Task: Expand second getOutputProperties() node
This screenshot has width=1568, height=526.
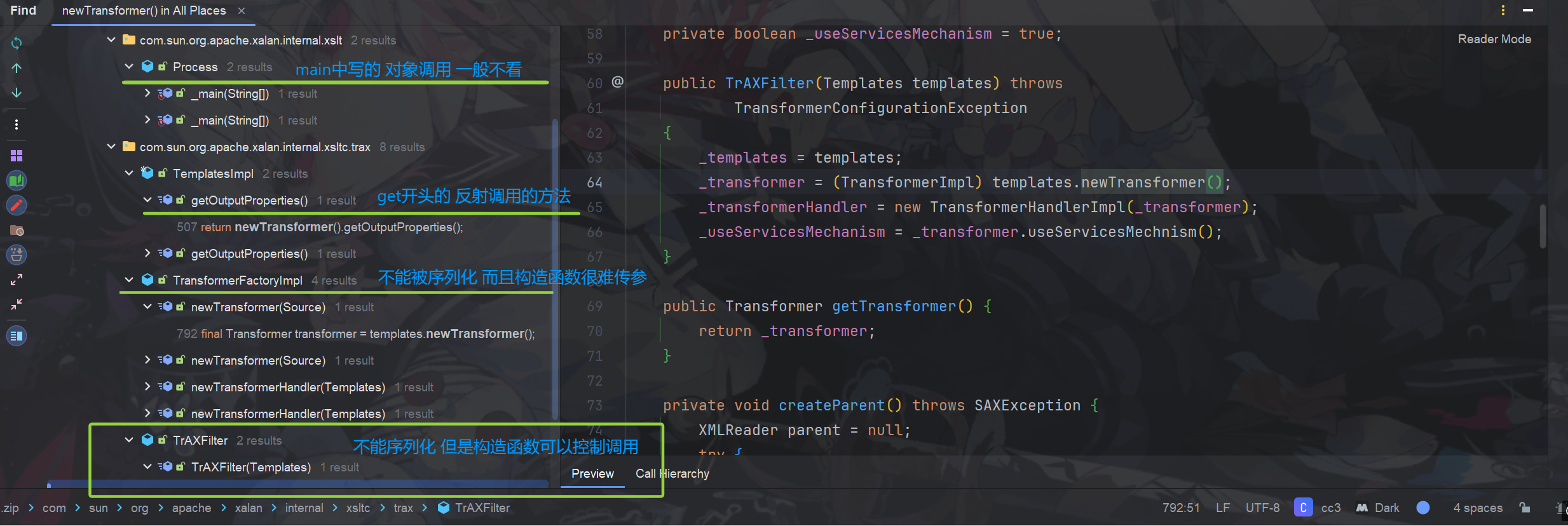Action: [147, 253]
